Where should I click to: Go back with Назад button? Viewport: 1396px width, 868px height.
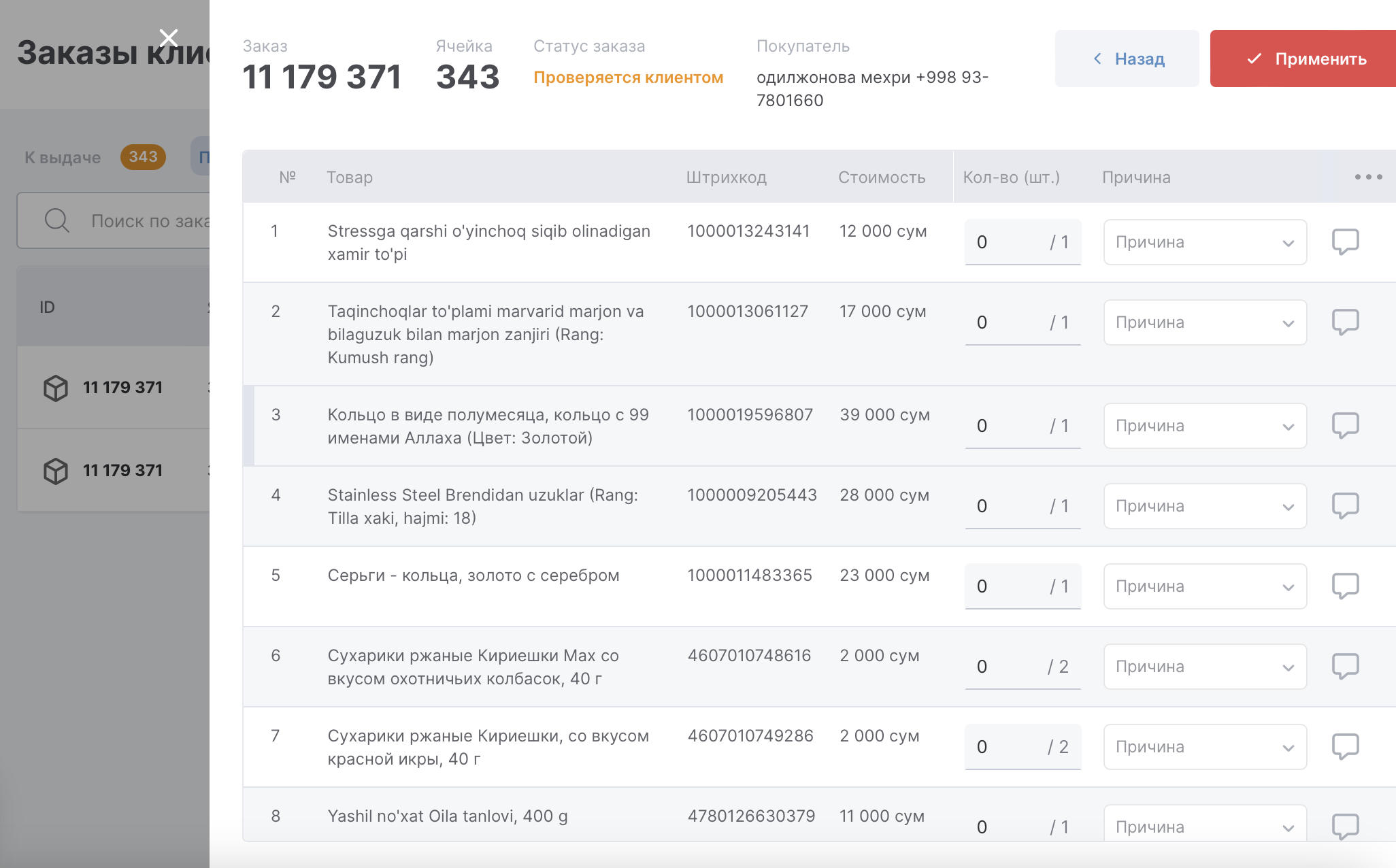point(1127,59)
